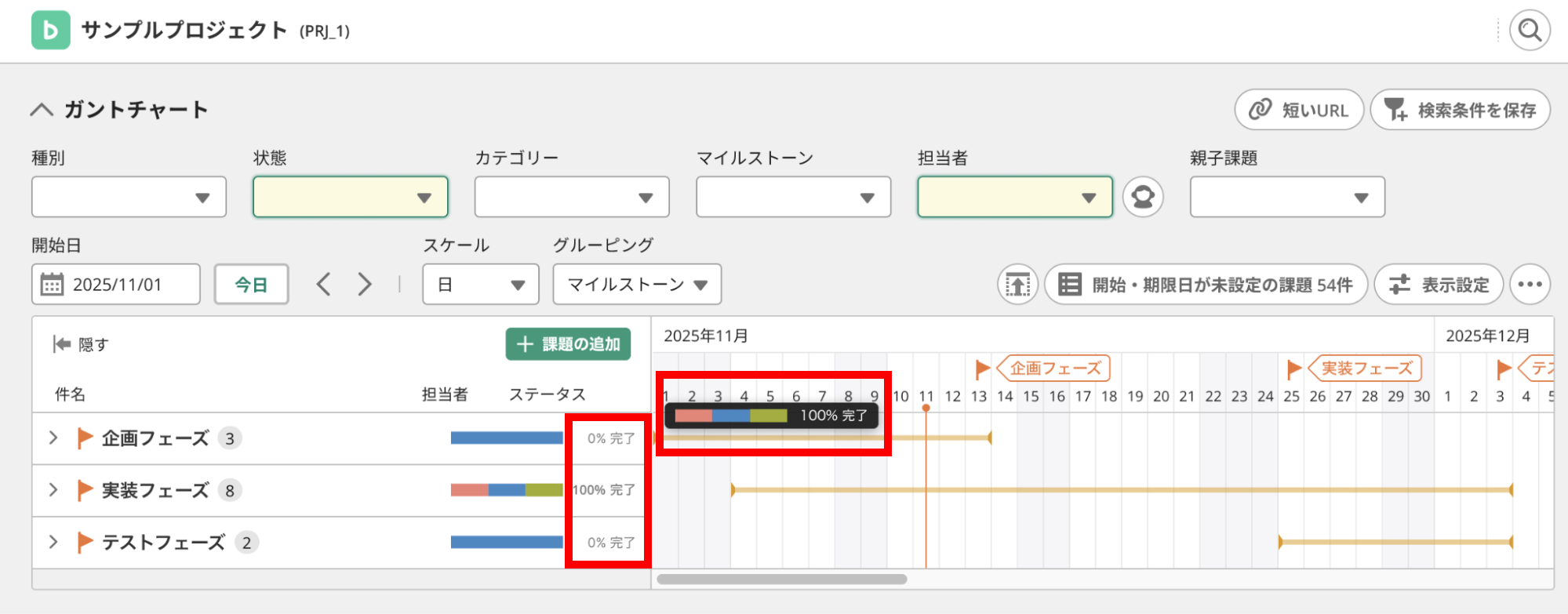Image resolution: width=1568 pixels, height=614 pixels.
Task: Click the 今日 button
Action: tap(251, 284)
